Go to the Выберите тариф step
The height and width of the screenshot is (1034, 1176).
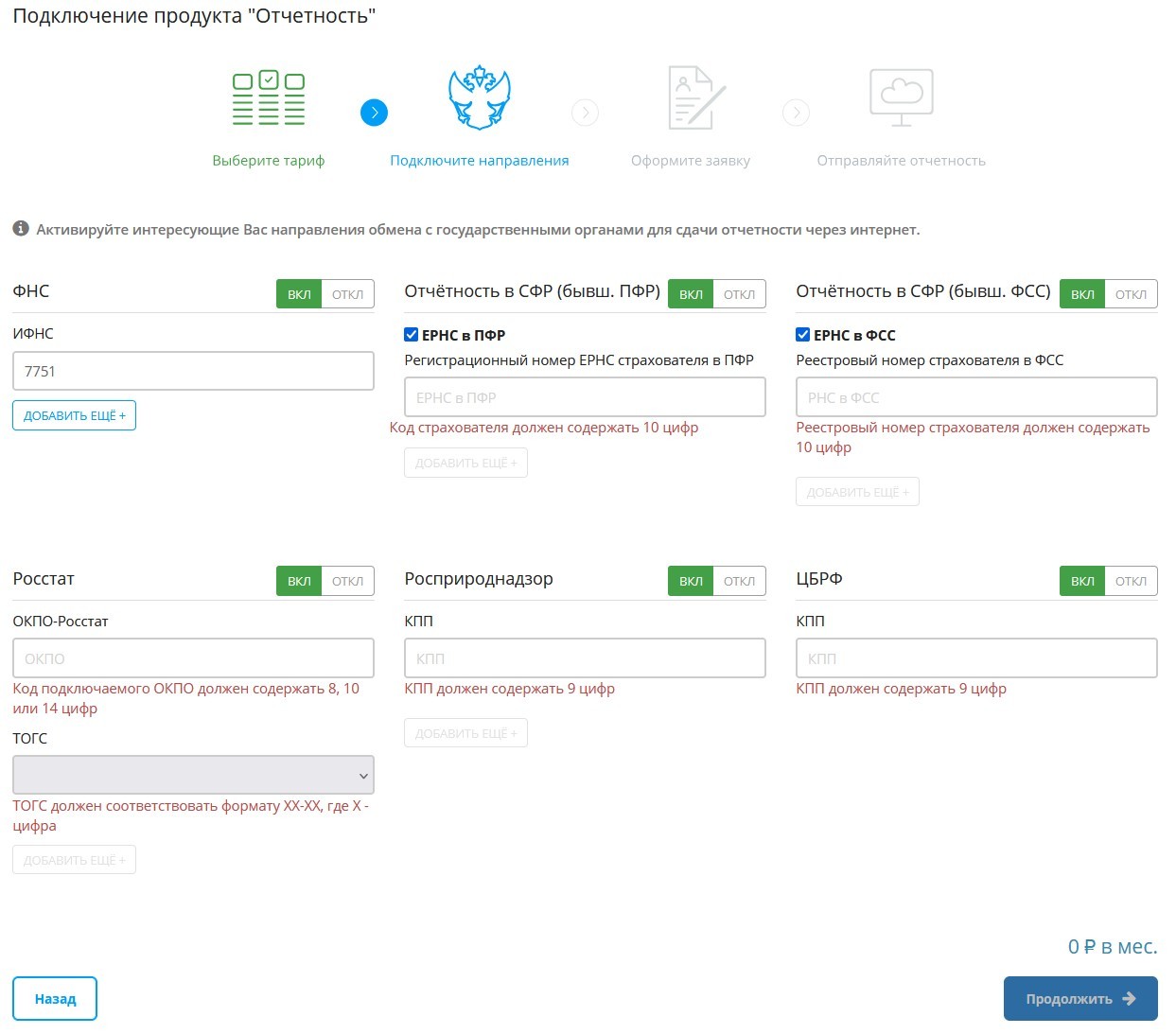pos(268,161)
